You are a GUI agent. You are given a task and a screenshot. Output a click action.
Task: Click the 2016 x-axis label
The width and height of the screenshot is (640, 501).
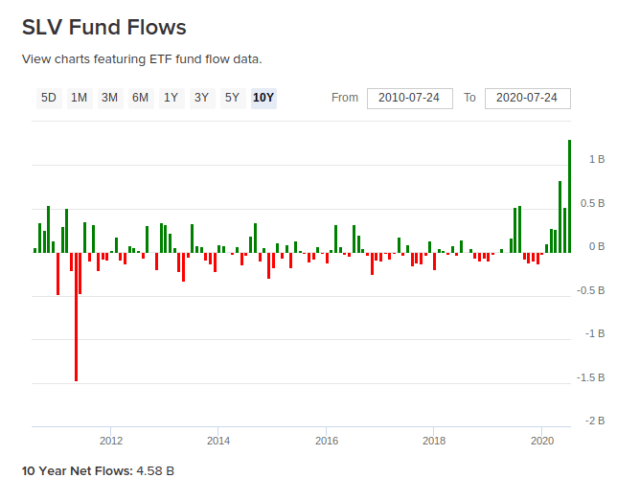[x=327, y=441]
